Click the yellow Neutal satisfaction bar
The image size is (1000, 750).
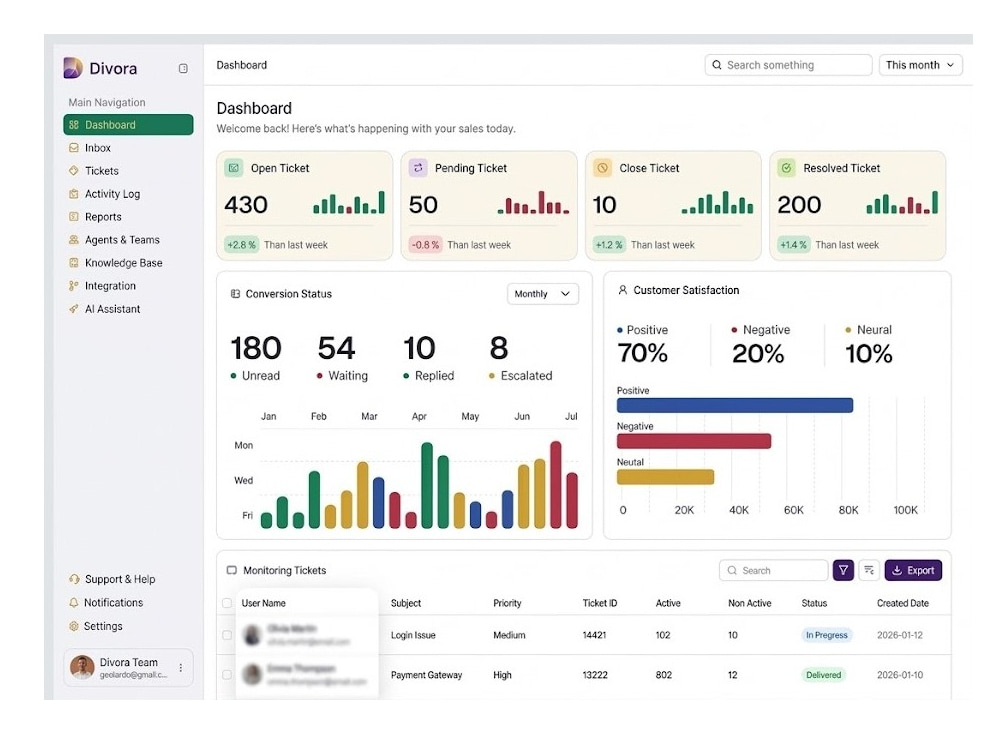665,476
